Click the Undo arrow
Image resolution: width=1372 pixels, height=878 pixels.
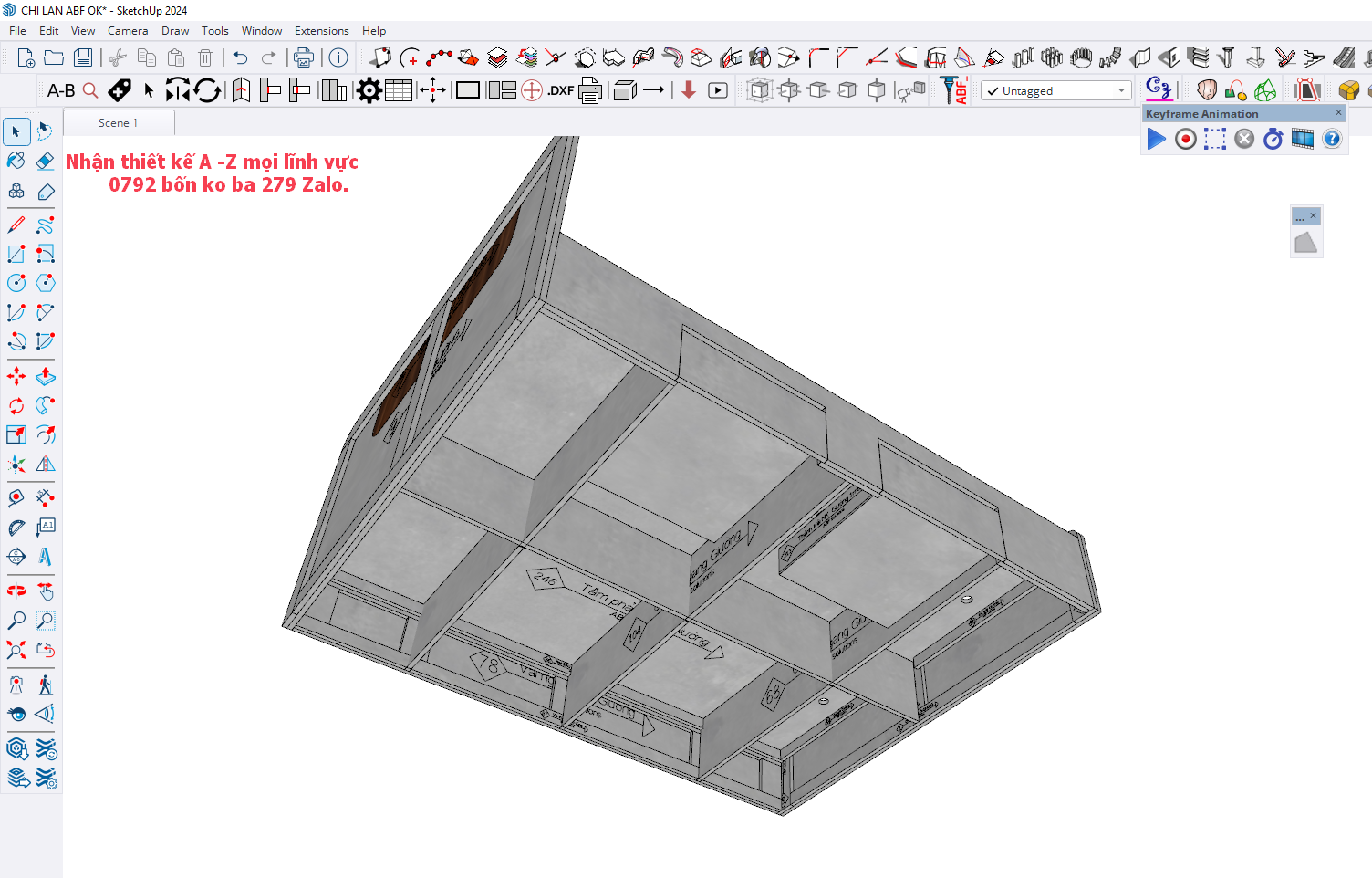[240, 58]
